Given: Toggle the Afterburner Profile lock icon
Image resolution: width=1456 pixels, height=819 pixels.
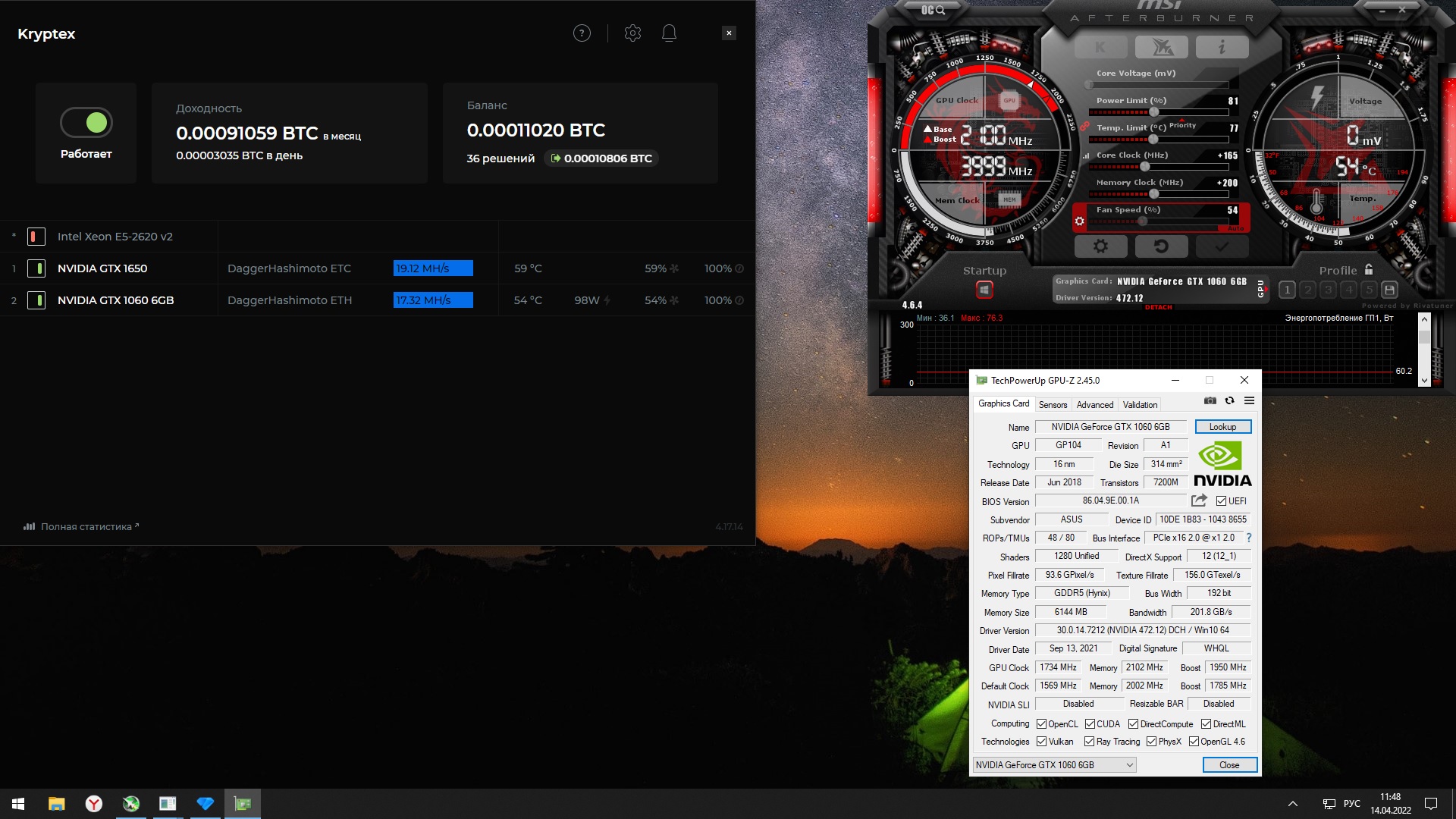Looking at the screenshot, I should point(1369,269).
